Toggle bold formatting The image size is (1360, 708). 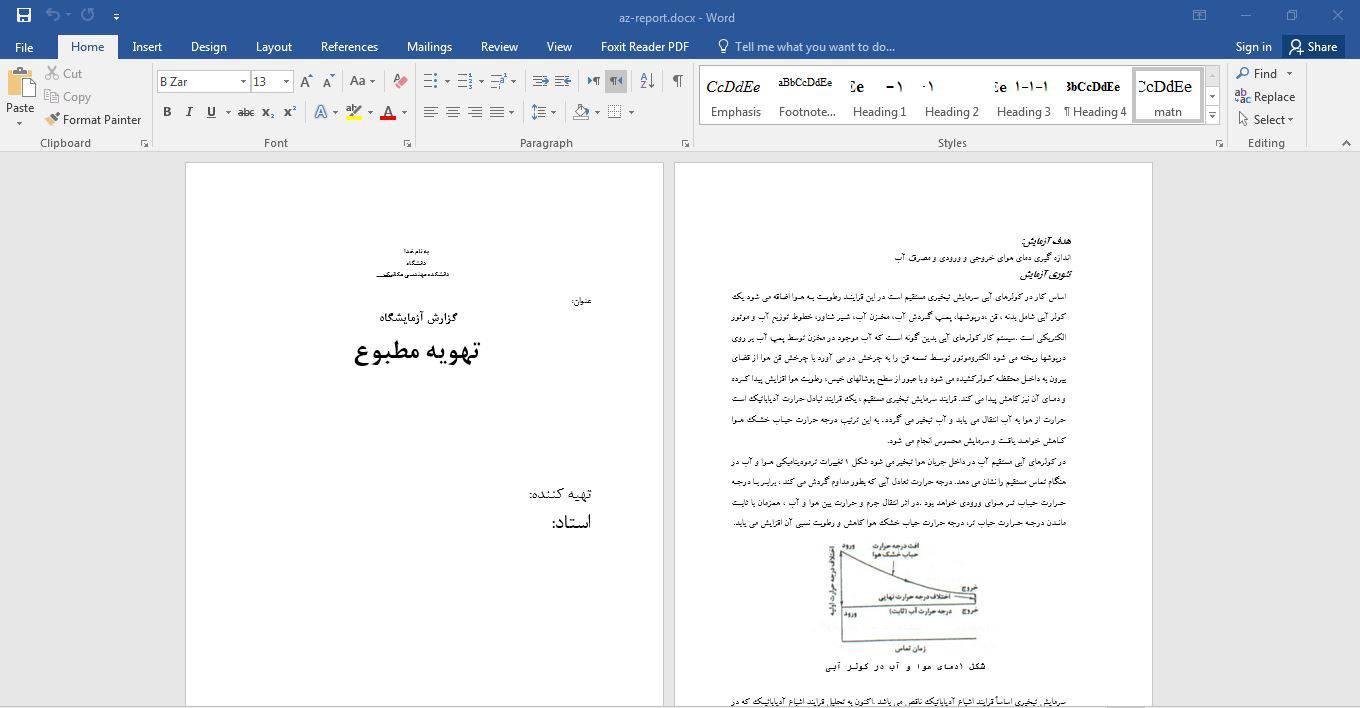(167, 112)
